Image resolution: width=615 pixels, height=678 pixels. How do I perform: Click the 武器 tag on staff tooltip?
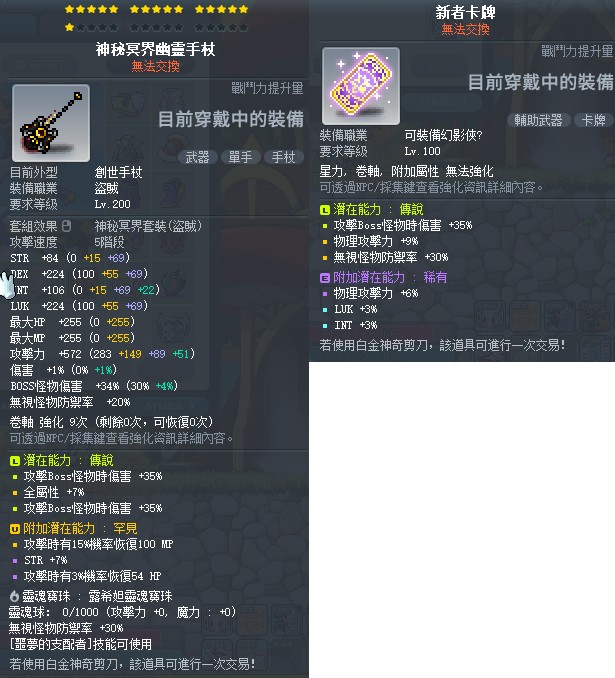coord(197,157)
